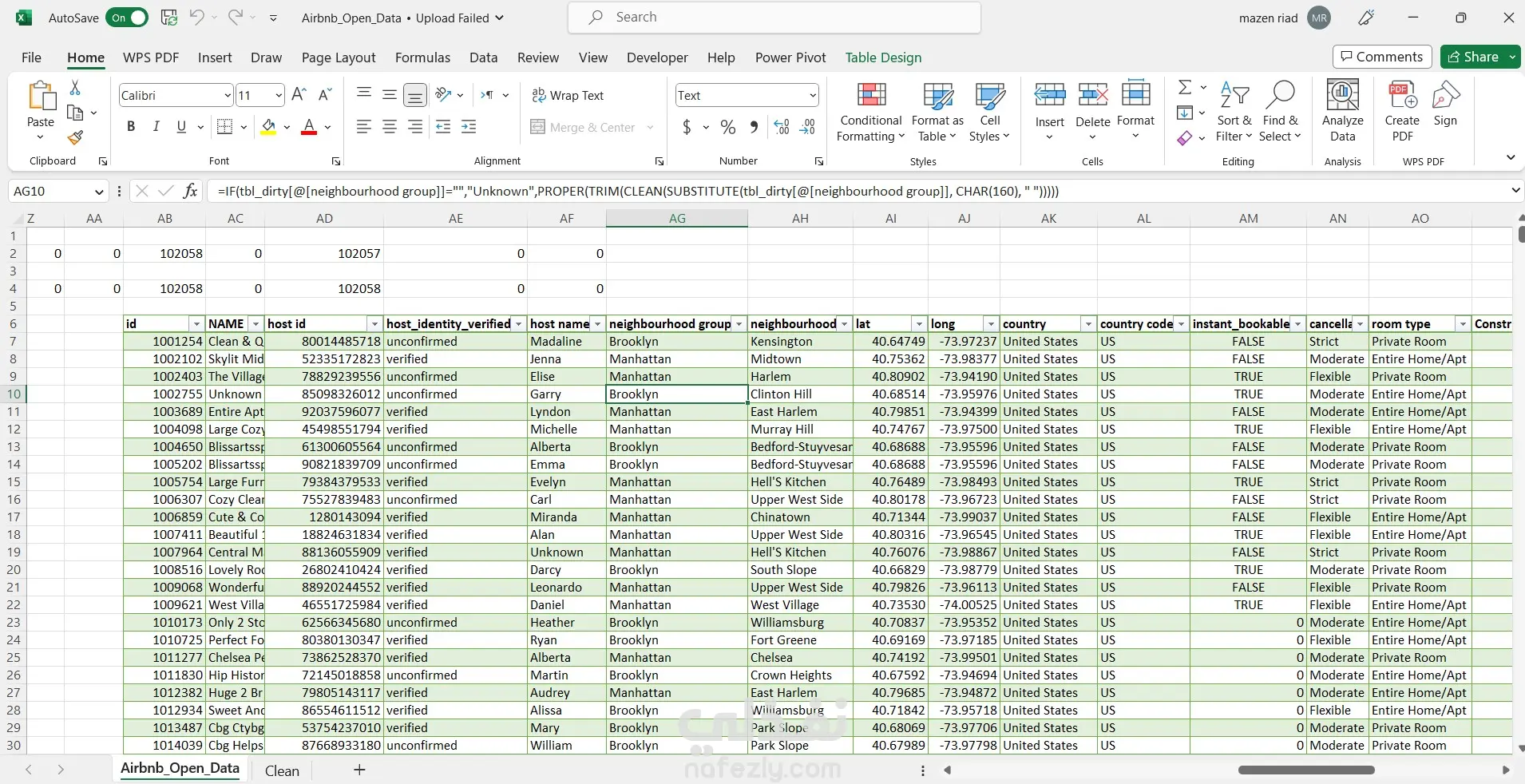The width and height of the screenshot is (1525, 784).
Task: Apply yellow fill color
Action: pos(268,127)
